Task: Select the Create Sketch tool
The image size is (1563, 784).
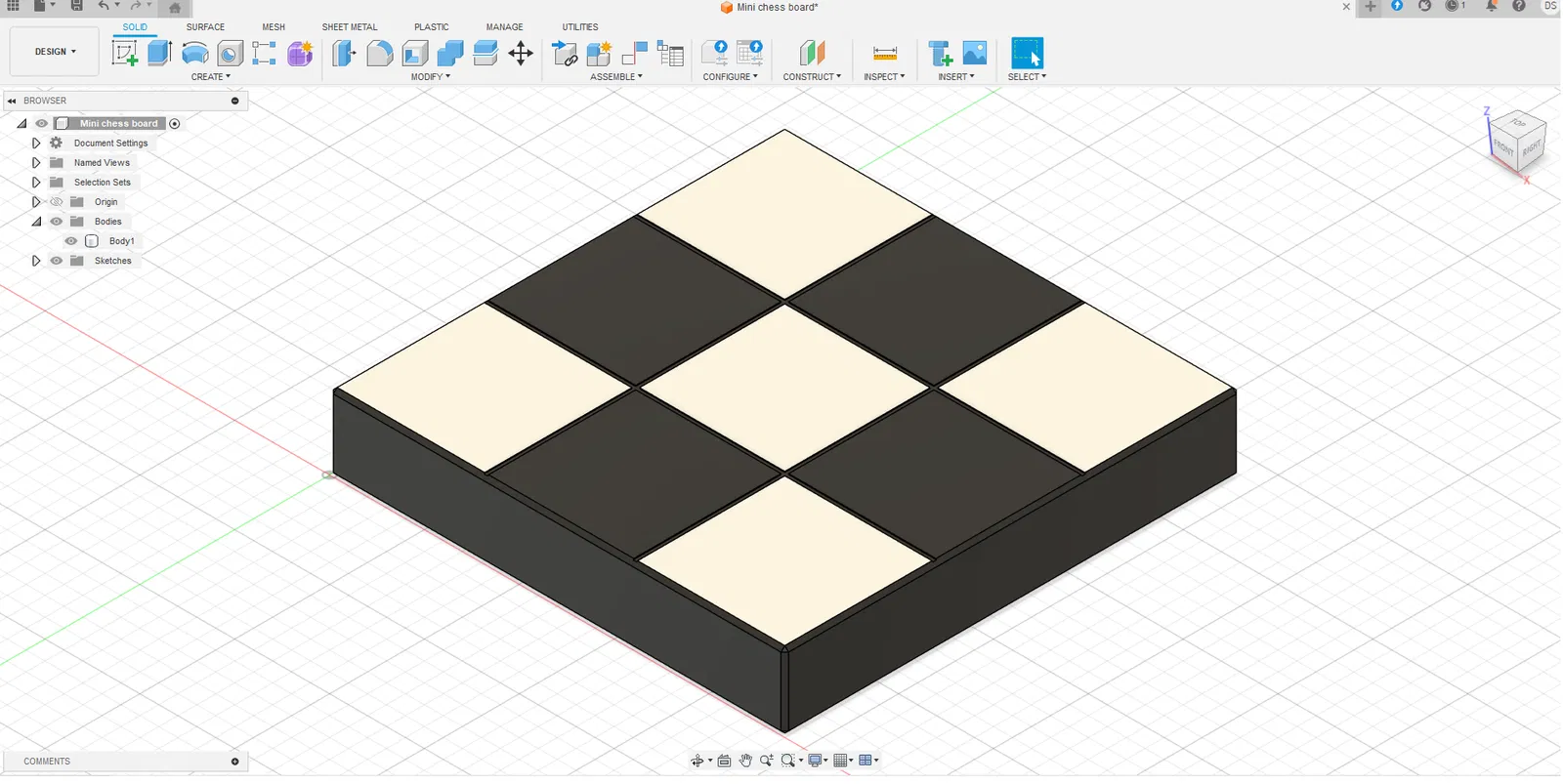Action: [125, 53]
